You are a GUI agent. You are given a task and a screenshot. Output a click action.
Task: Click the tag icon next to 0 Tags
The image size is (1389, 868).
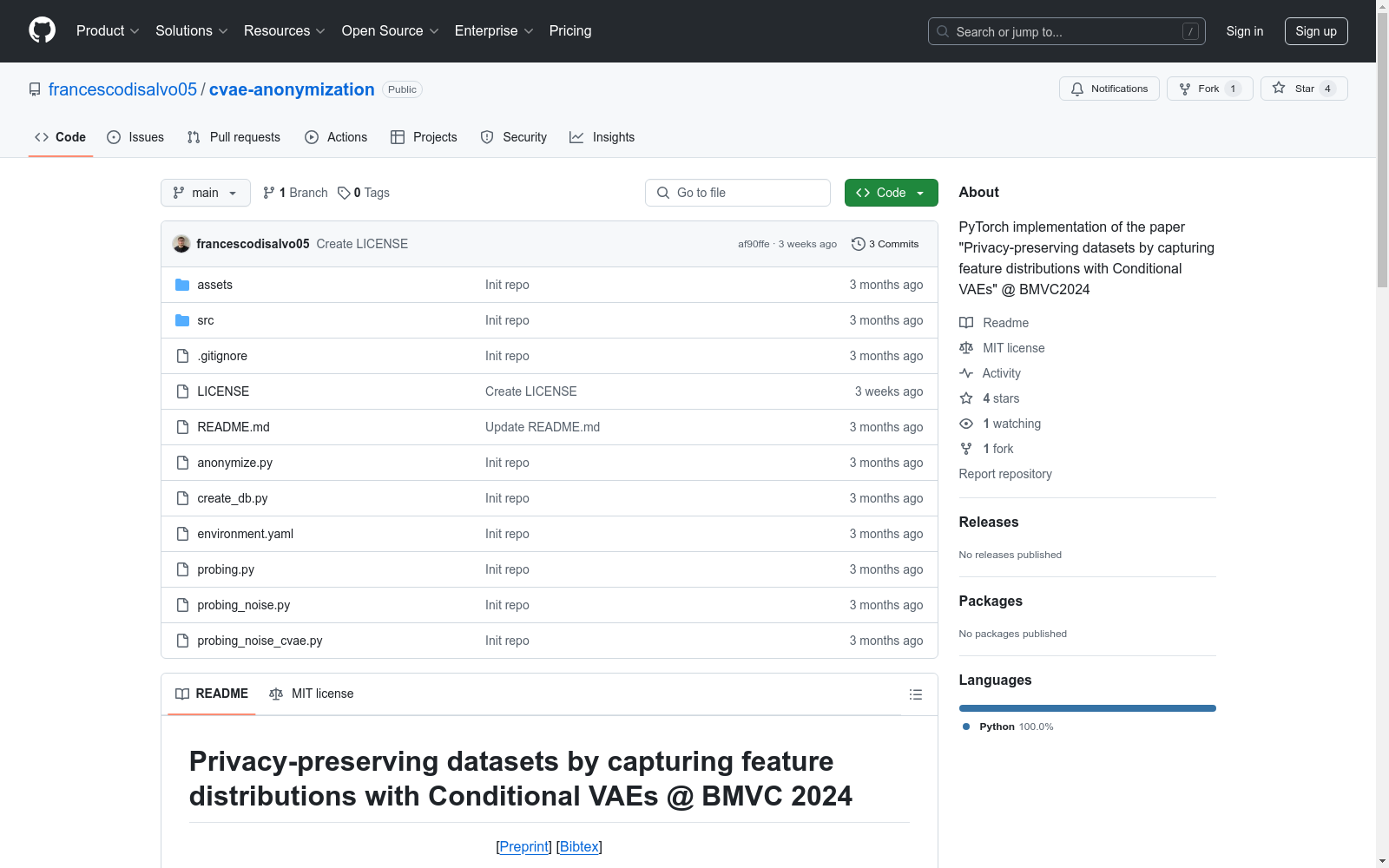(x=344, y=193)
